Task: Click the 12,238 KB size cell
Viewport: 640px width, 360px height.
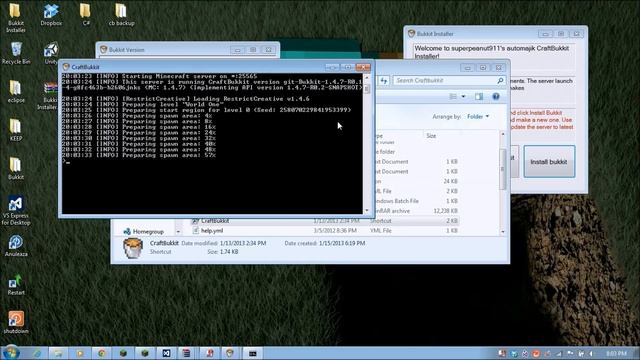Action: coord(445,211)
